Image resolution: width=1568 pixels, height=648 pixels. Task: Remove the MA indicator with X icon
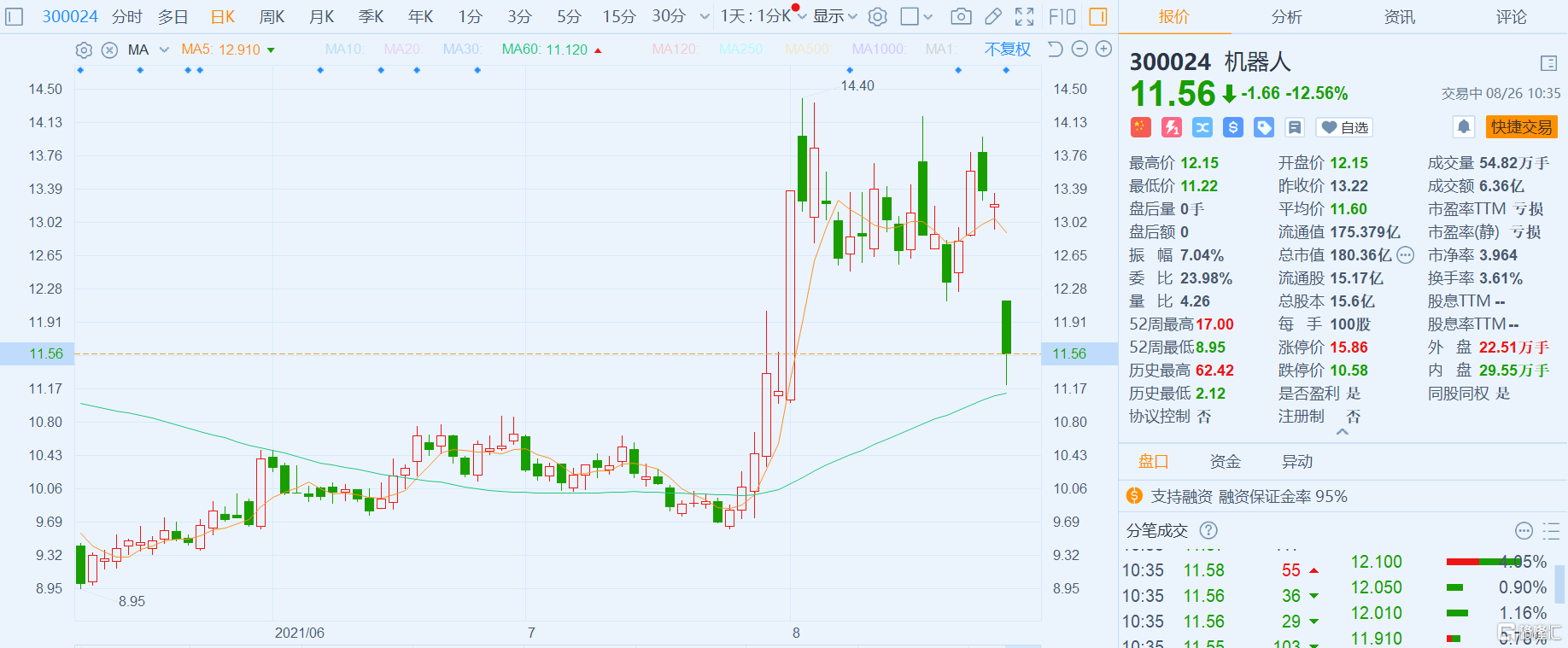(109, 50)
